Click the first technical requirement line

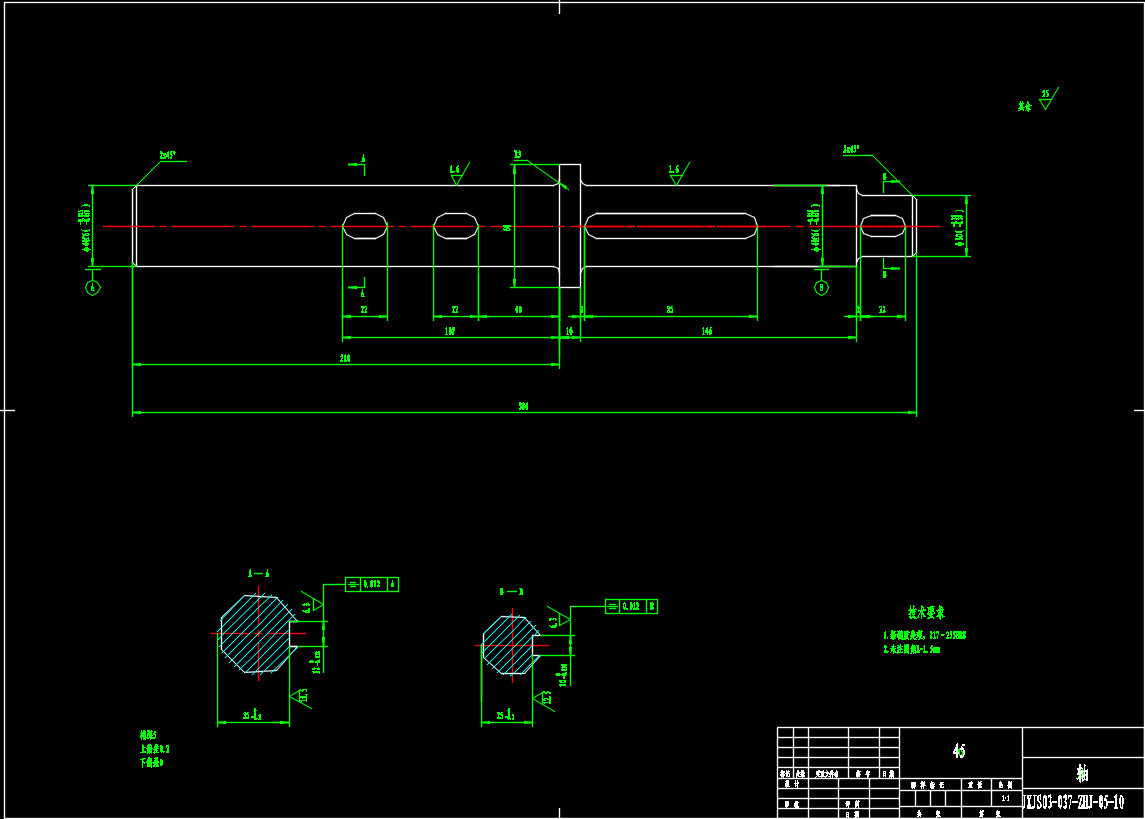click(x=924, y=636)
